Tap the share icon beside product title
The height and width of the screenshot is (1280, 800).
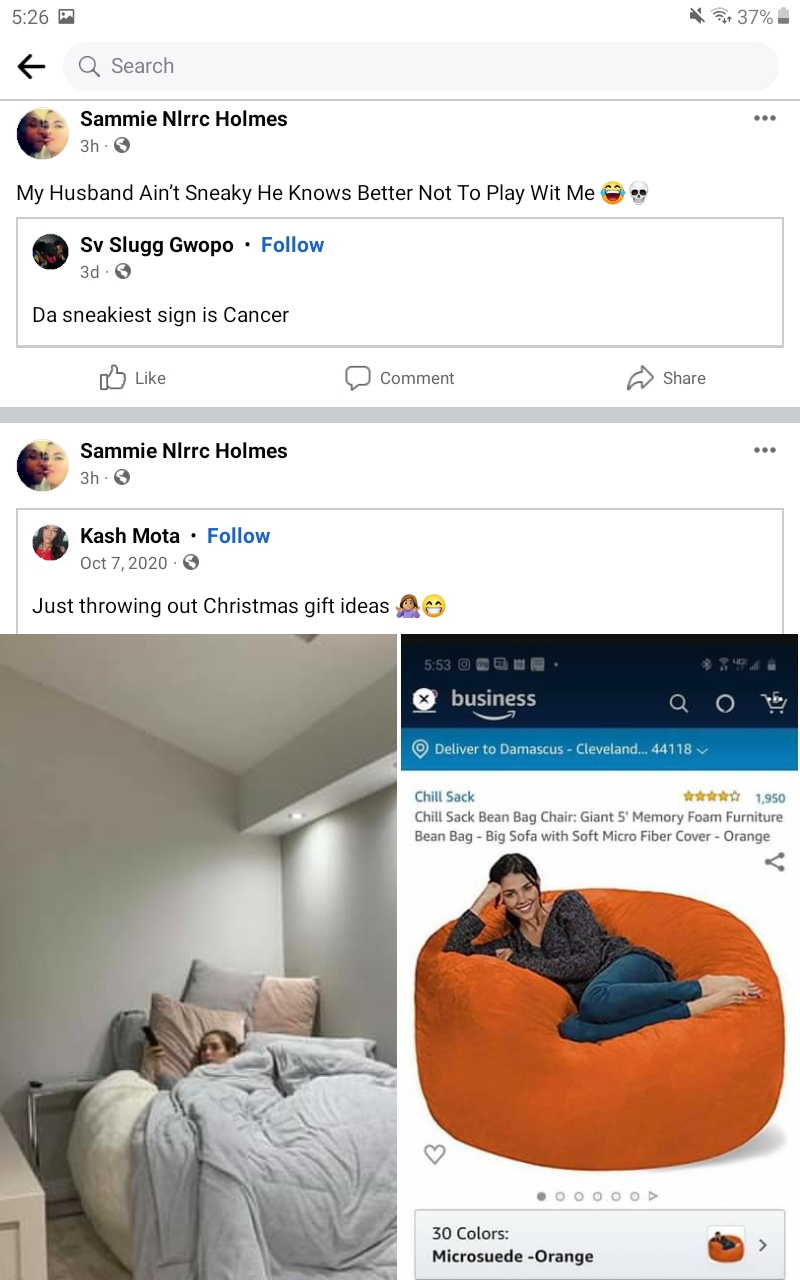click(x=775, y=862)
